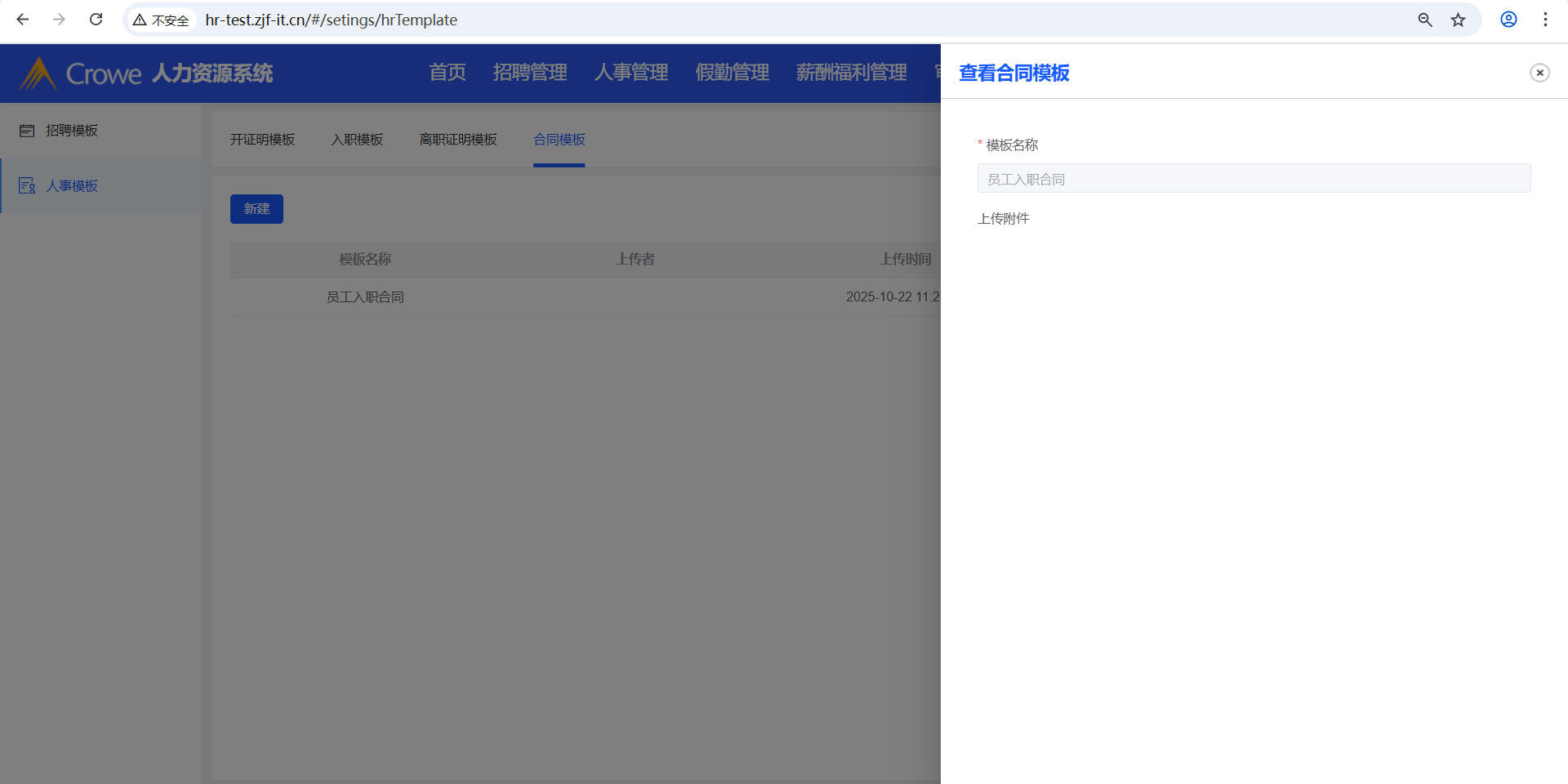This screenshot has height=784, width=1568.
Task: Select the 合同模板 tab
Action: point(559,140)
